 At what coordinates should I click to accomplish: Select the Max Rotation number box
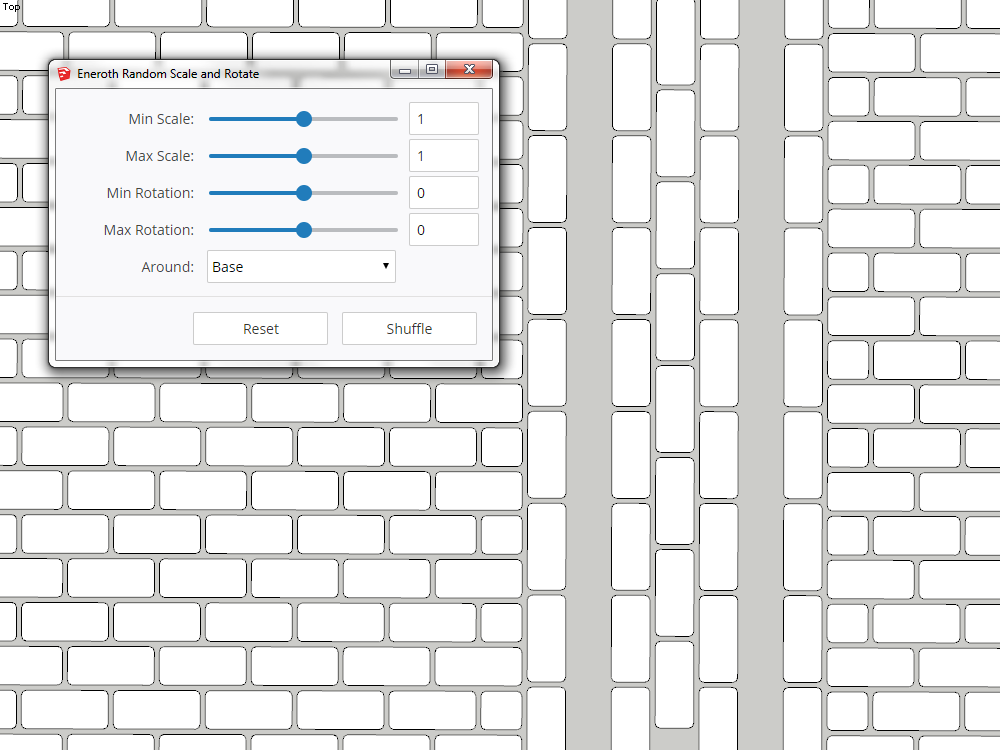coord(443,230)
